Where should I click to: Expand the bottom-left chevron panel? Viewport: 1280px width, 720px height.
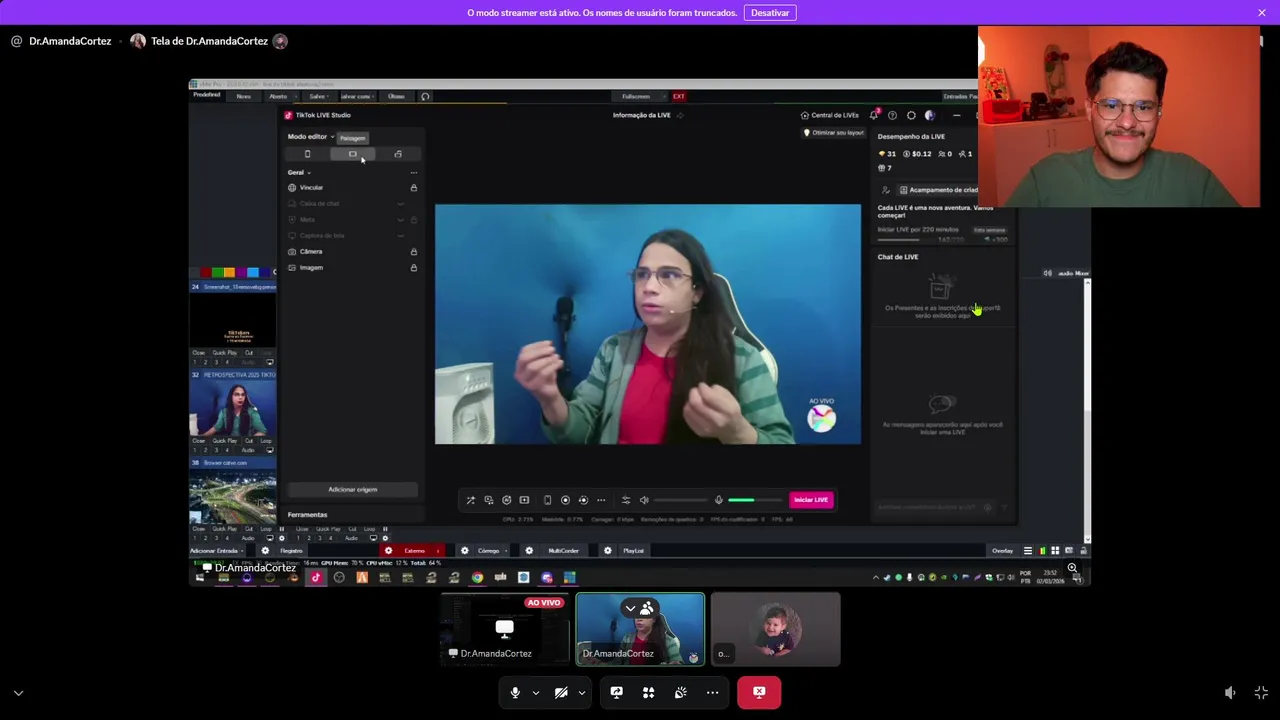pyautogui.click(x=18, y=692)
